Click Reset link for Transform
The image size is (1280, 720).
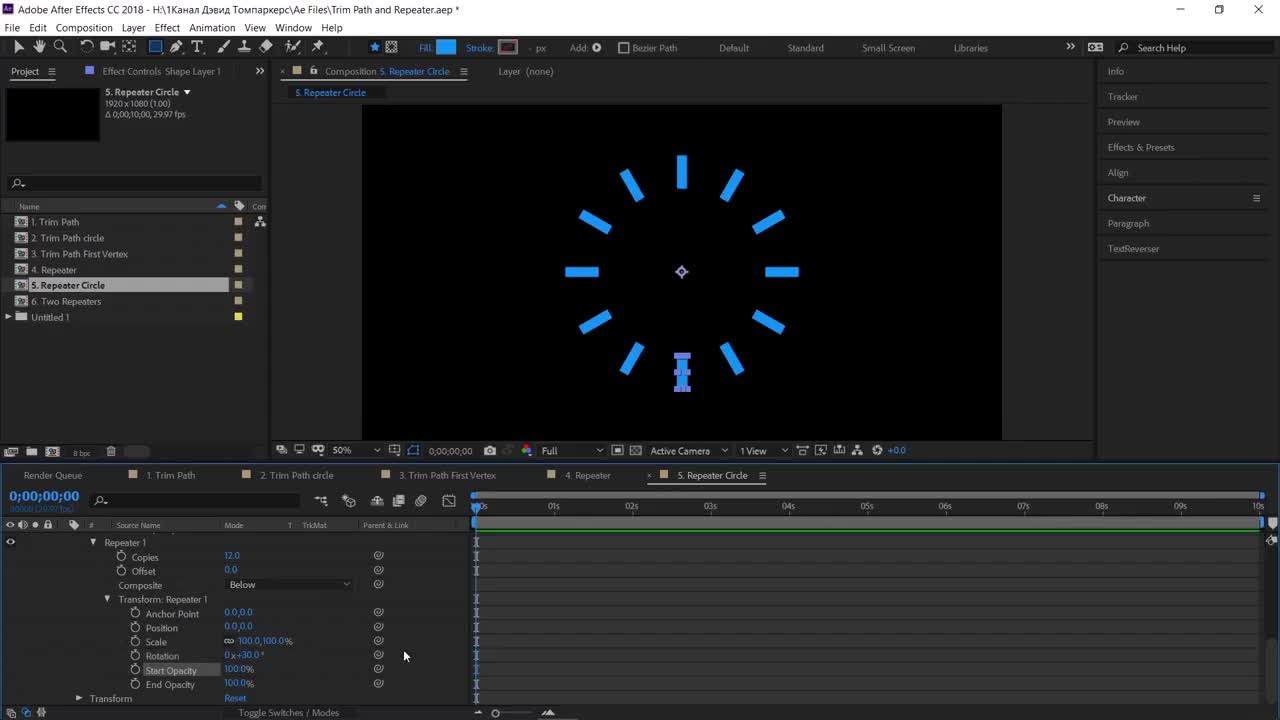pyautogui.click(x=235, y=698)
